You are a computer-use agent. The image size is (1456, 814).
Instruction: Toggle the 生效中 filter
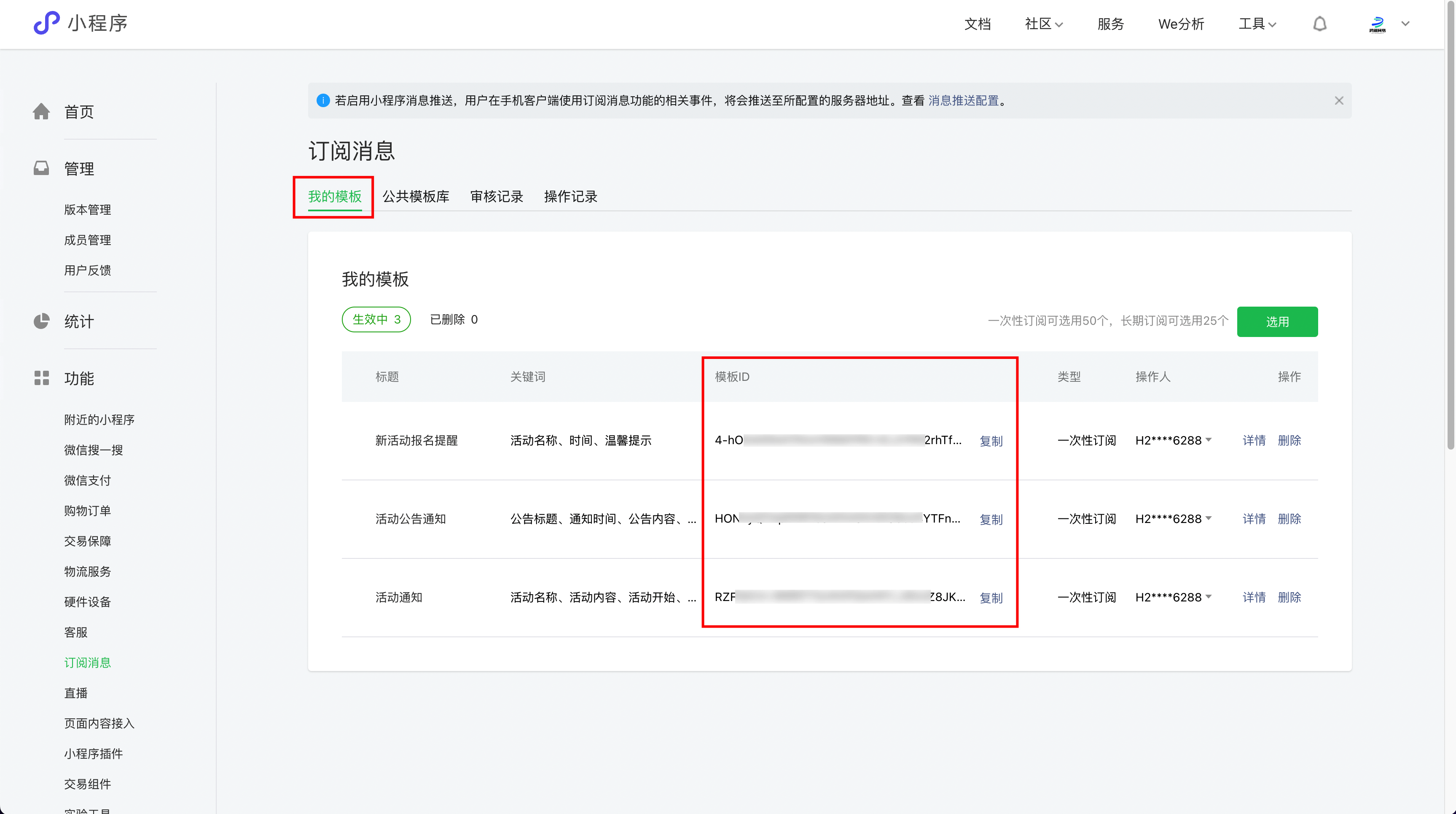[x=376, y=319]
